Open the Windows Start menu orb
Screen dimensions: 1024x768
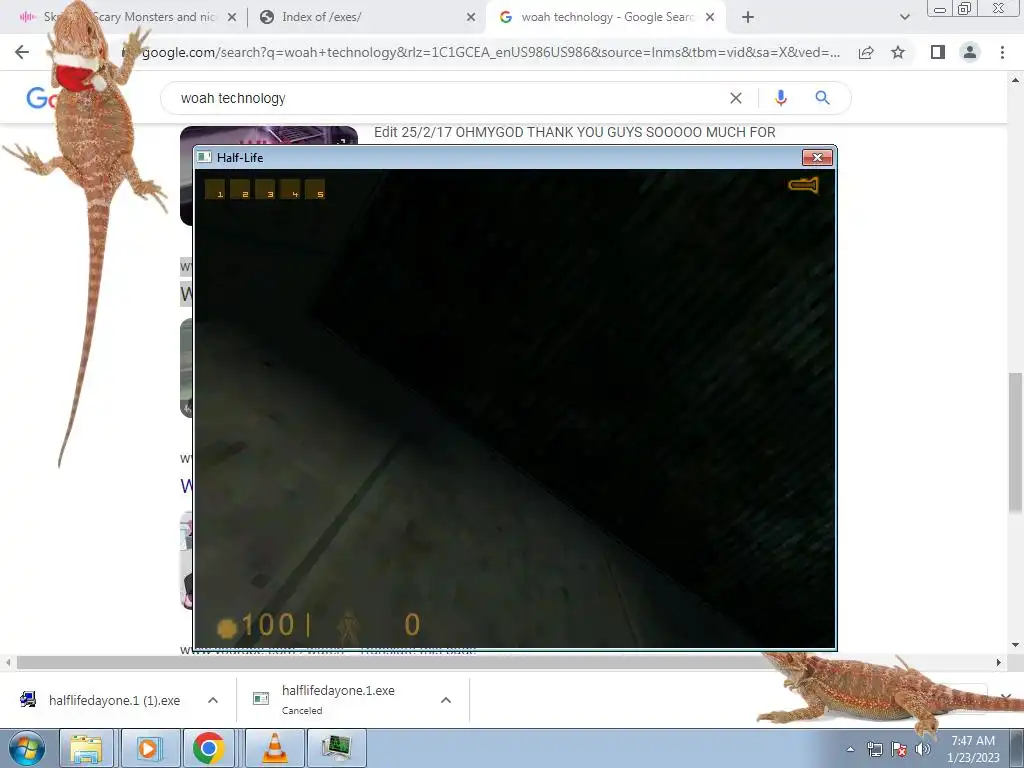pyautogui.click(x=26, y=748)
